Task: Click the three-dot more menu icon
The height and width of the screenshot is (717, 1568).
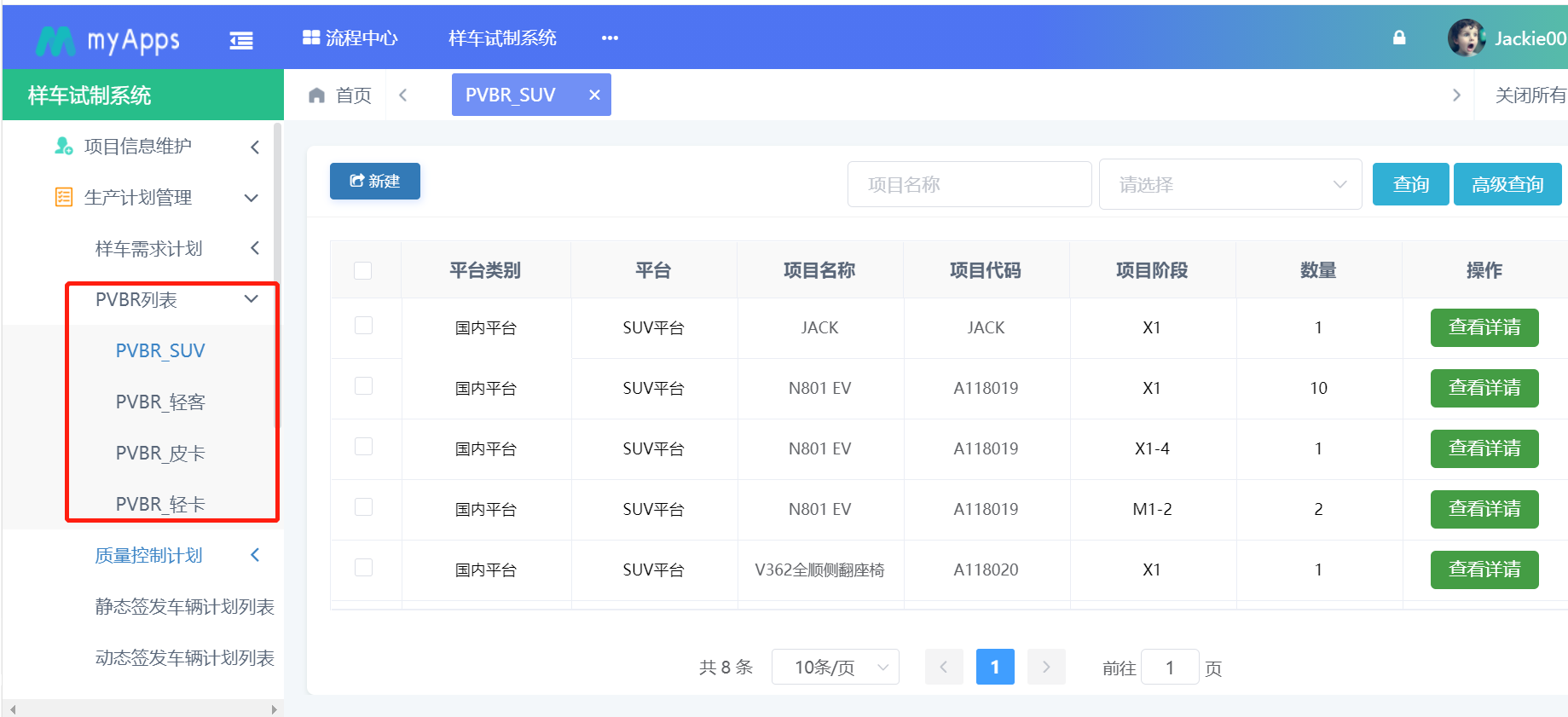Action: click(610, 38)
